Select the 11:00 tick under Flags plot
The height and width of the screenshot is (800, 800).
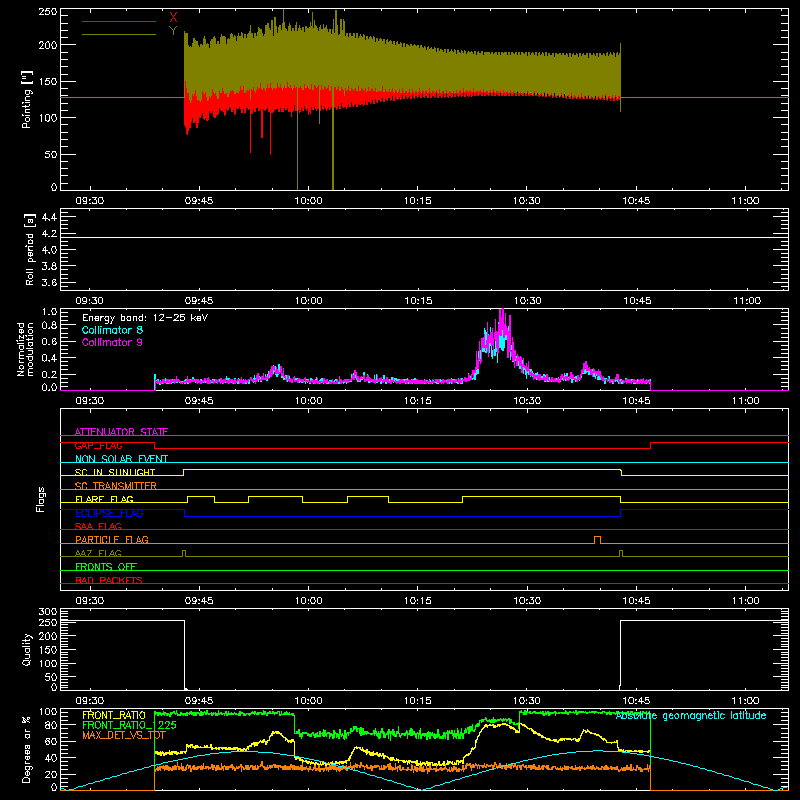[745, 601]
